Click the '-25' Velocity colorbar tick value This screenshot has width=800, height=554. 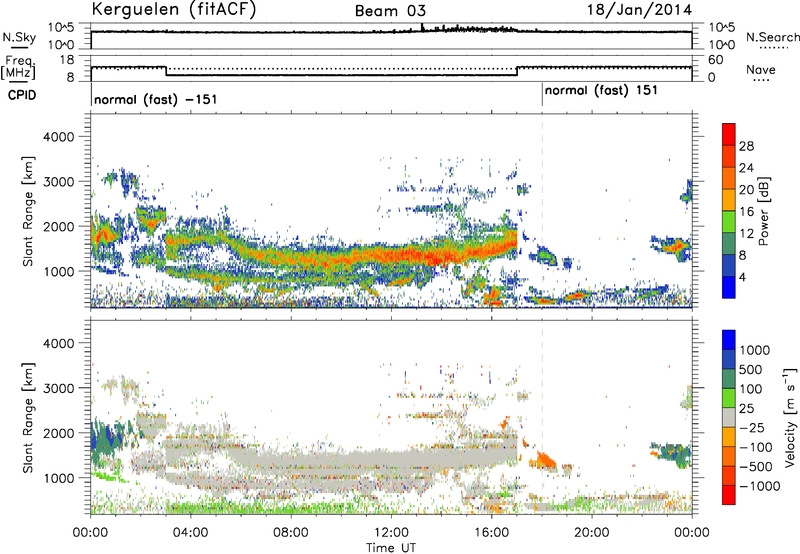(x=753, y=427)
